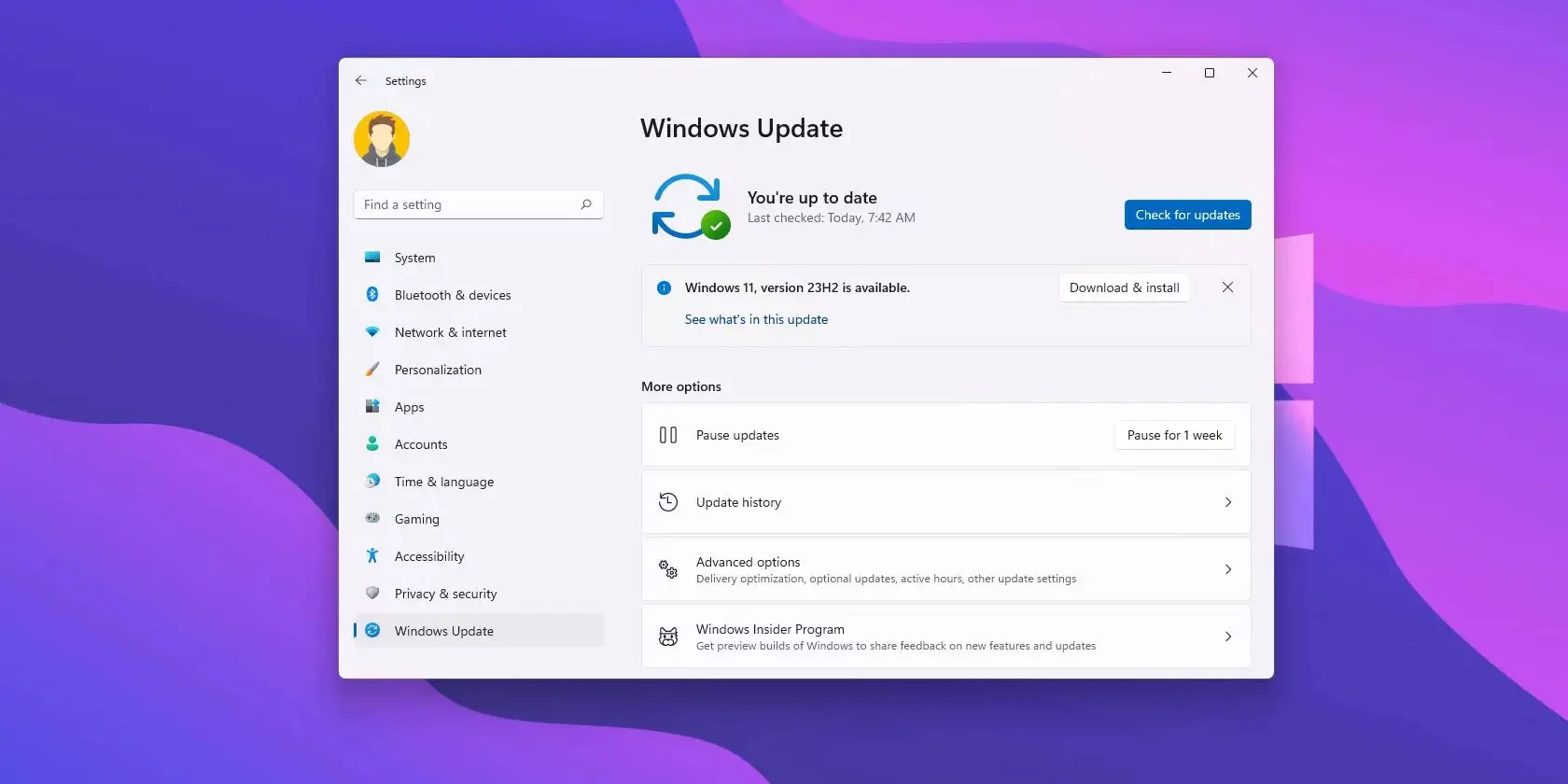Click the back arrow in Settings header
Viewport: 1568px width, 784px height.
[x=361, y=81]
